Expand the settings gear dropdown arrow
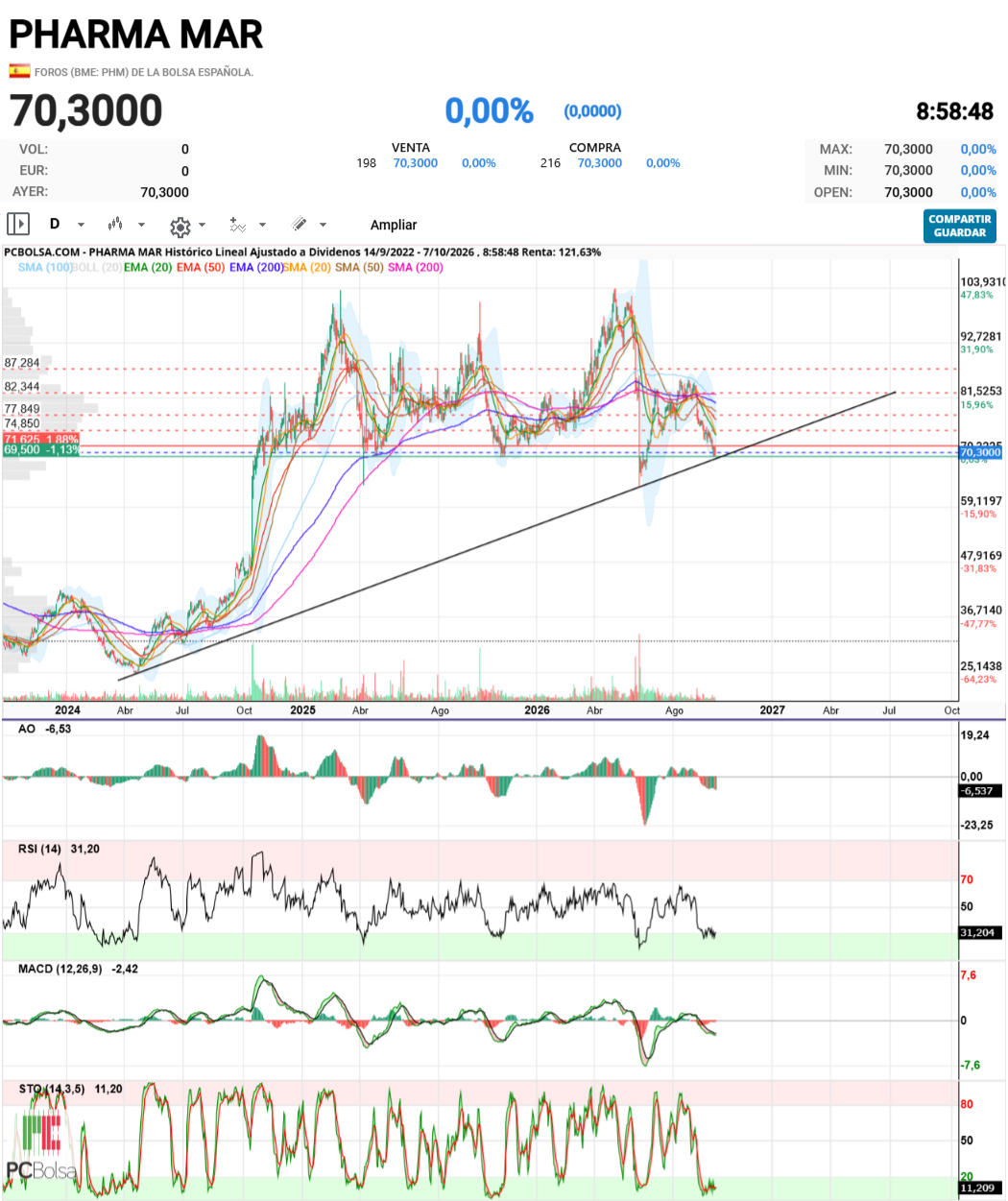 point(202,226)
